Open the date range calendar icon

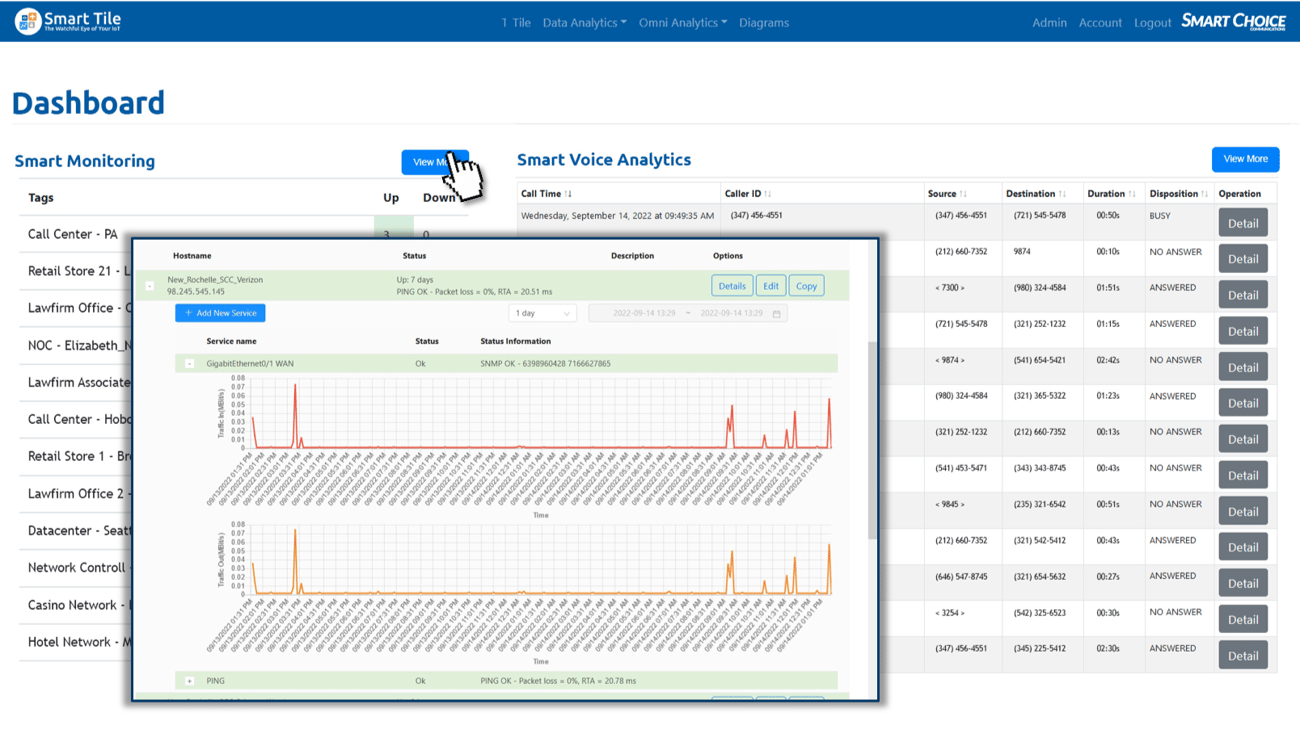click(x=776, y=314)
